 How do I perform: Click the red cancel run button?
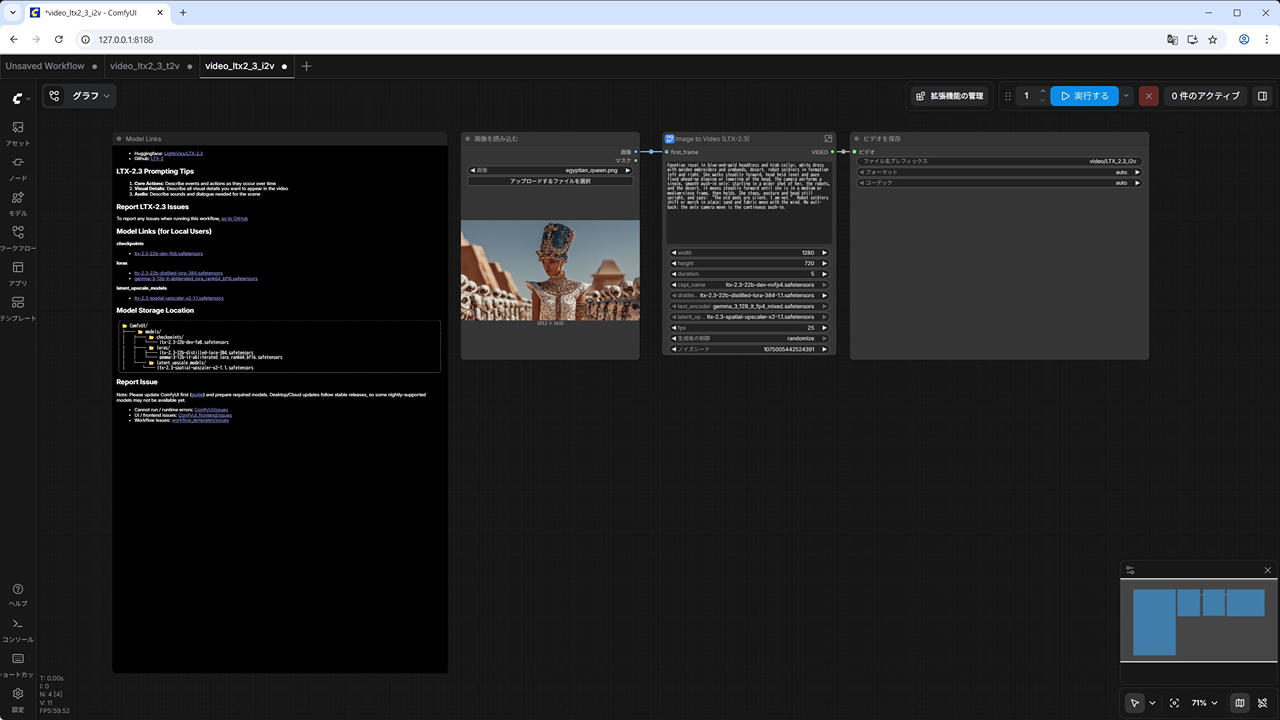coord(1149,96)
